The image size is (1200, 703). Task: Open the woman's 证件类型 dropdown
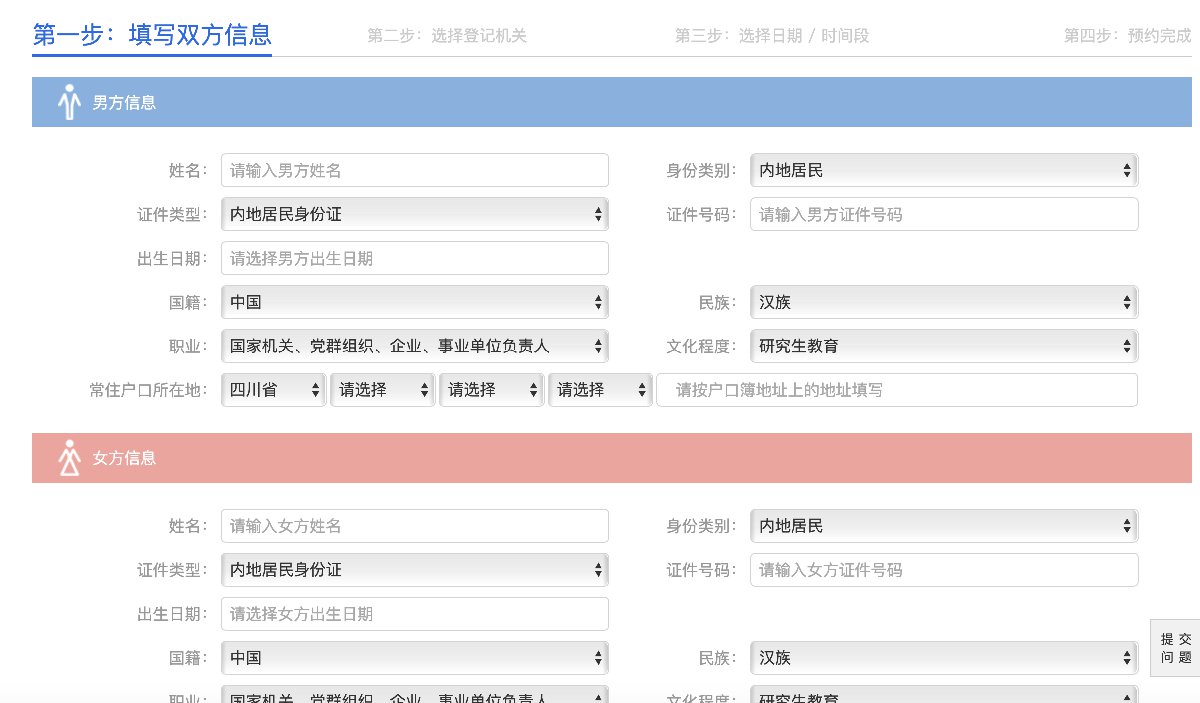pyautogui.click(x=414, y=569)
